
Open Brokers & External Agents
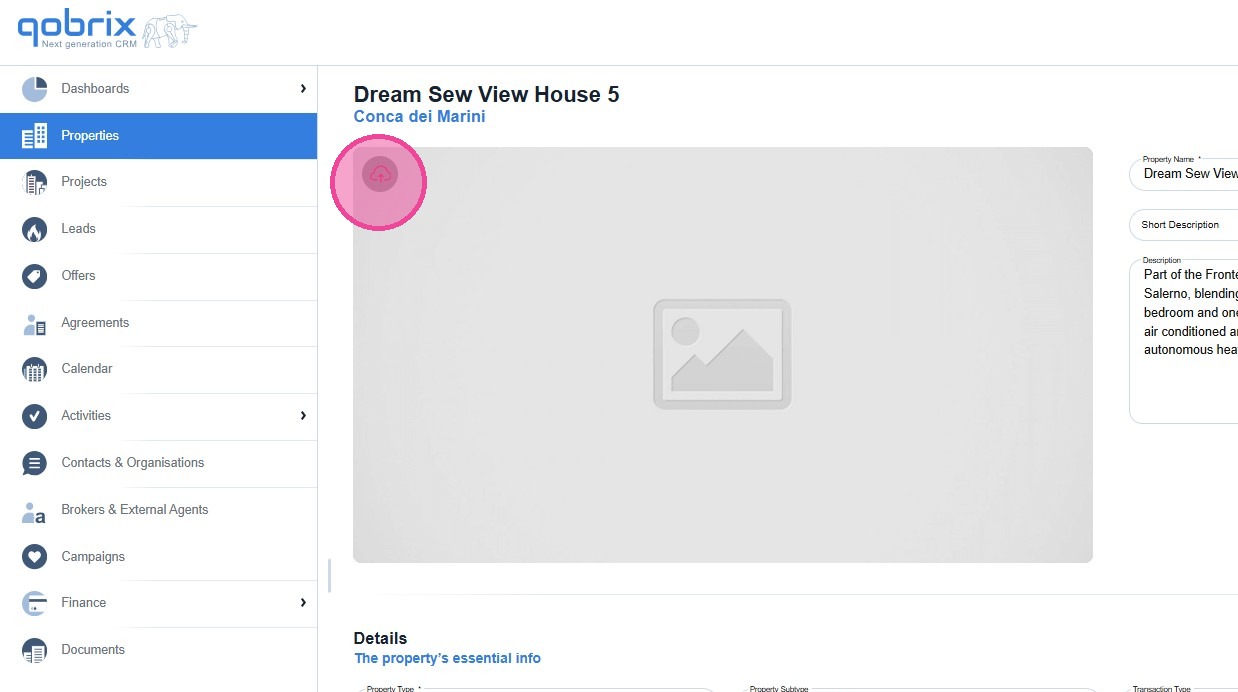point(158,510)
